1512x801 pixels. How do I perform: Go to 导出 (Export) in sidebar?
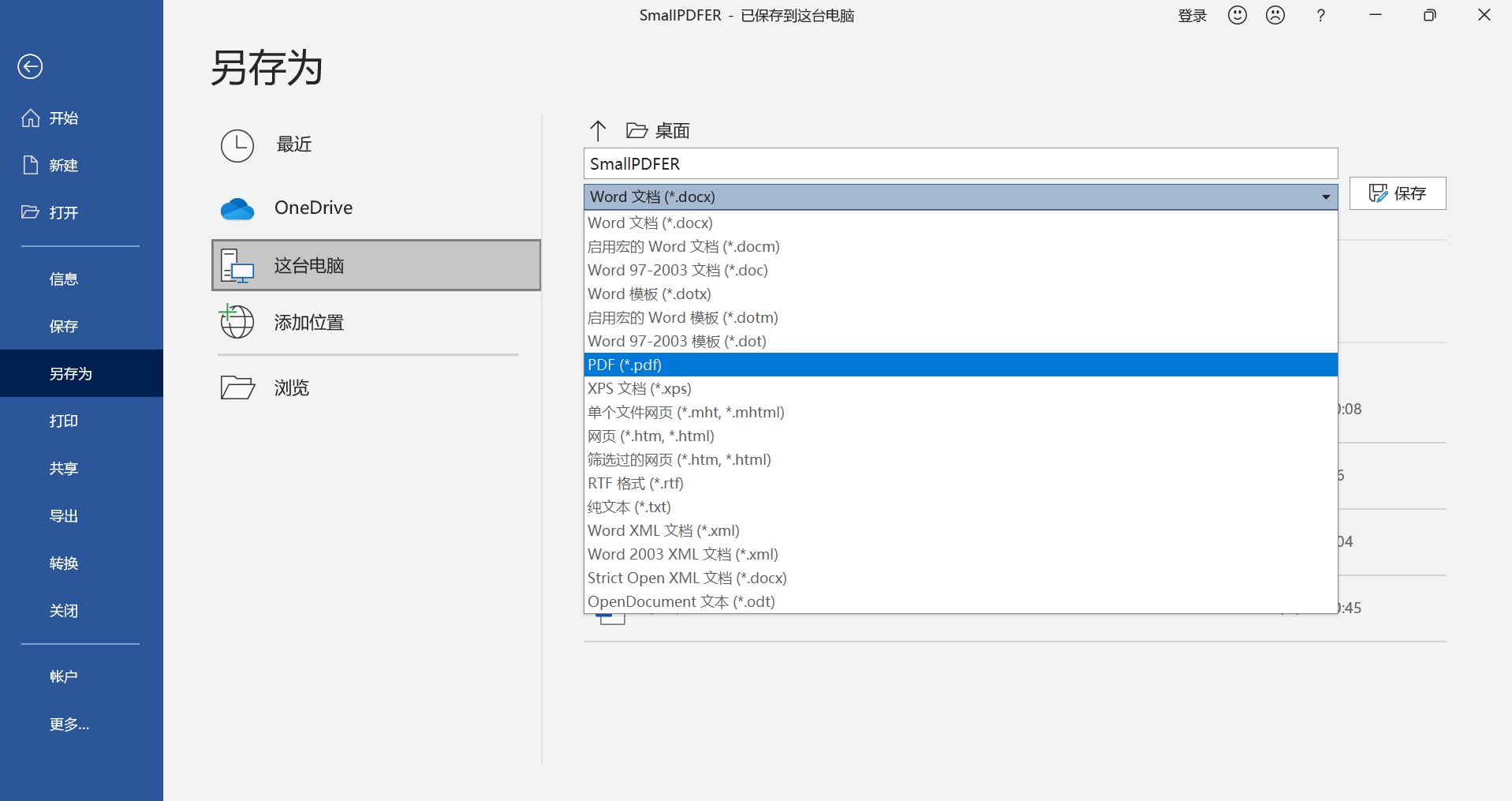point(64,515)
